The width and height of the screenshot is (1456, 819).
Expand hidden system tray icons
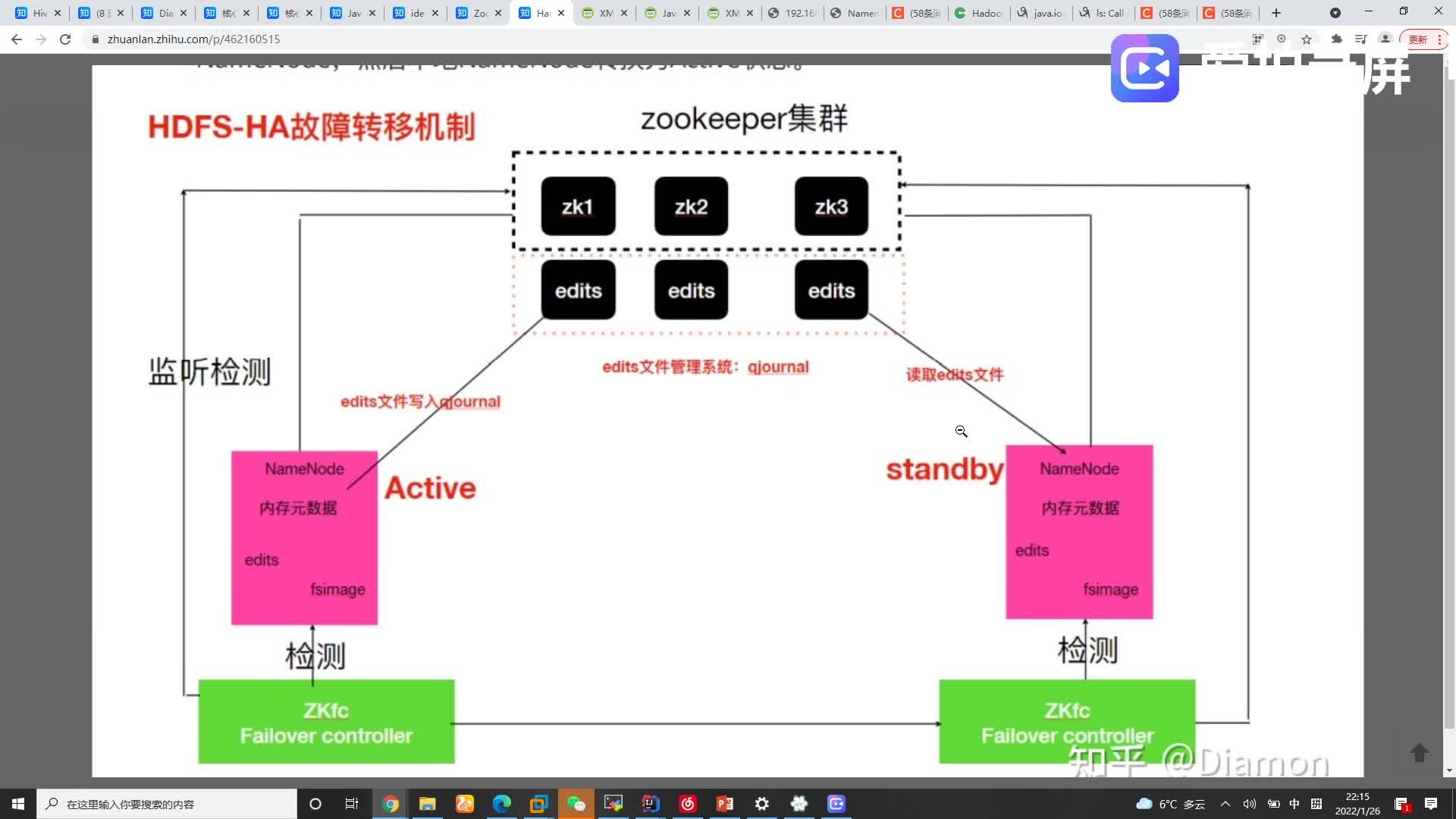point(1225,804)
